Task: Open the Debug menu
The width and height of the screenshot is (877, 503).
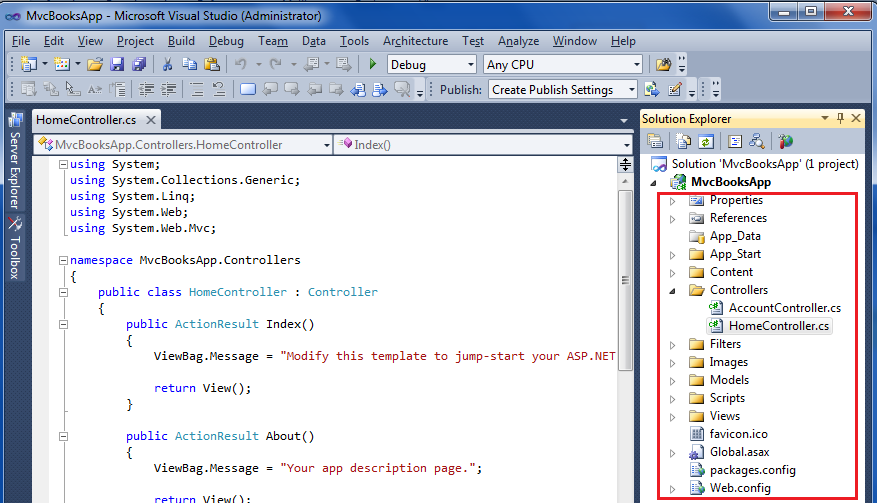Action: pos(226,41)
